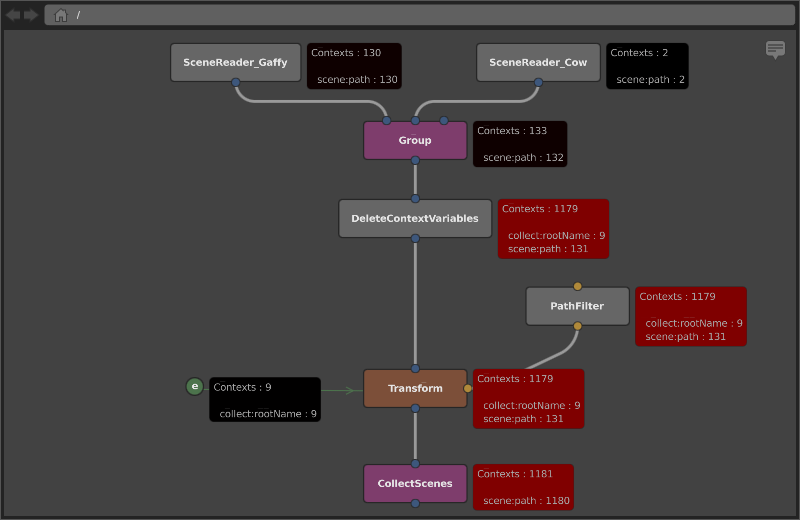This screenshot has width=800, height=520.
Task: Click the Group node's first input plug
Action: click(x=387, y=121)
